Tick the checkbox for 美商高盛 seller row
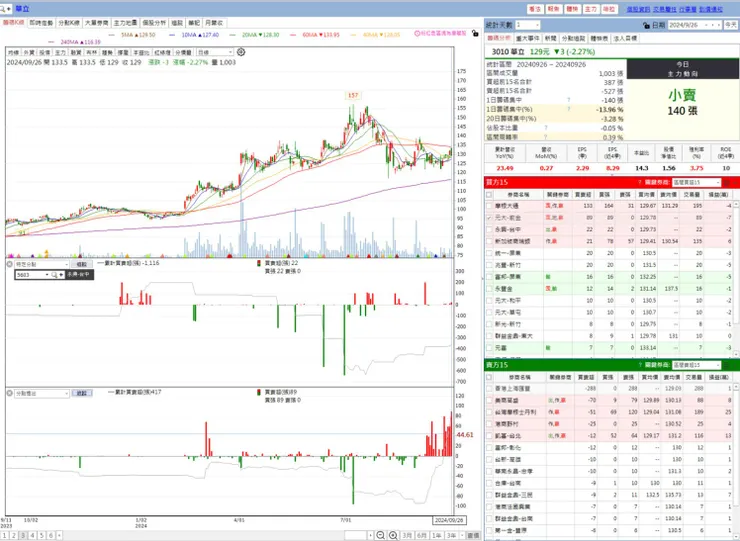Screen dimensions: 740x541 (489, 400)
